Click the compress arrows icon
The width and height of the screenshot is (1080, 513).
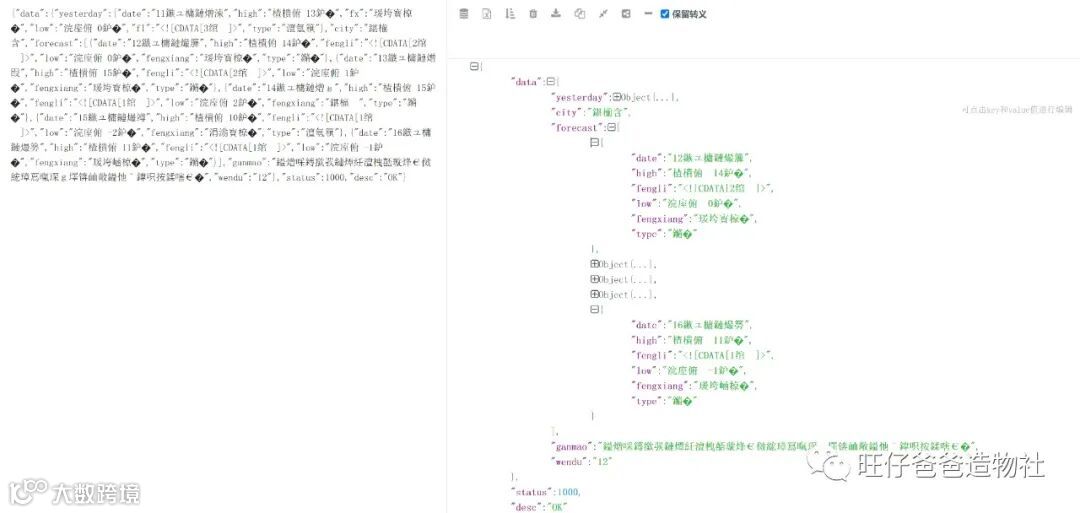pos(603,14)
